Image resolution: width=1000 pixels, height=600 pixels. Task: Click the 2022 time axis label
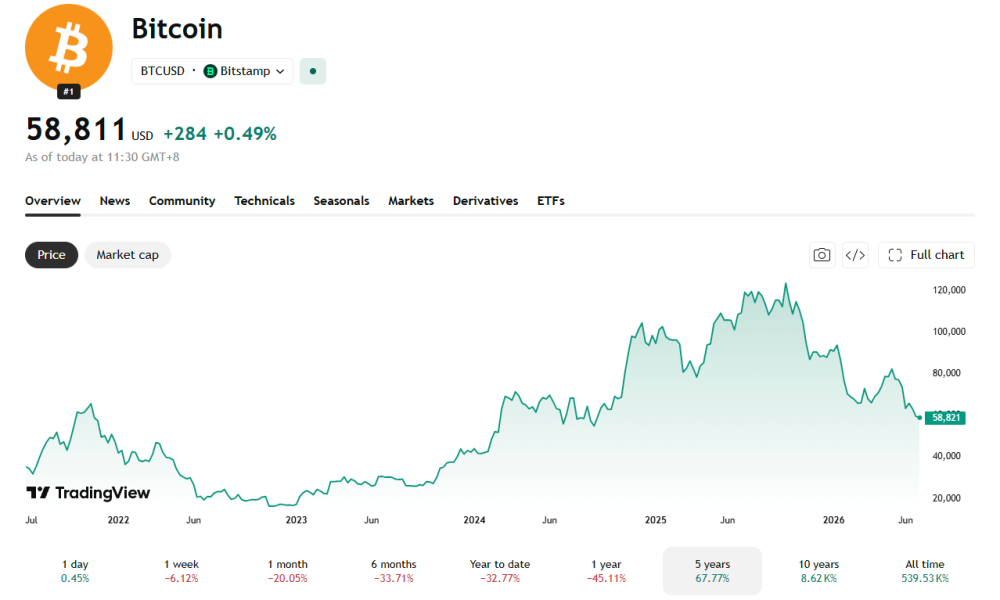(x=119, y=520)
